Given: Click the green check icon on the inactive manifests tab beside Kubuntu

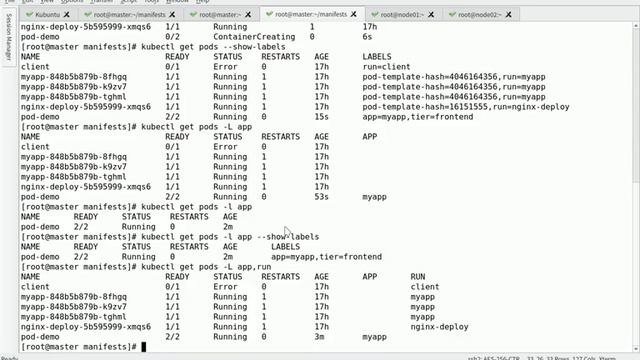Looking at the screenshot, I should [88, 15].
